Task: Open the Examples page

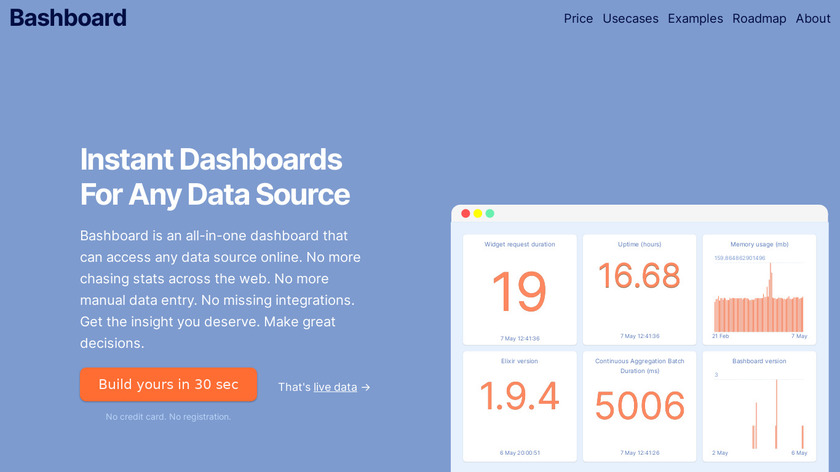Action: tap(695, 18)
